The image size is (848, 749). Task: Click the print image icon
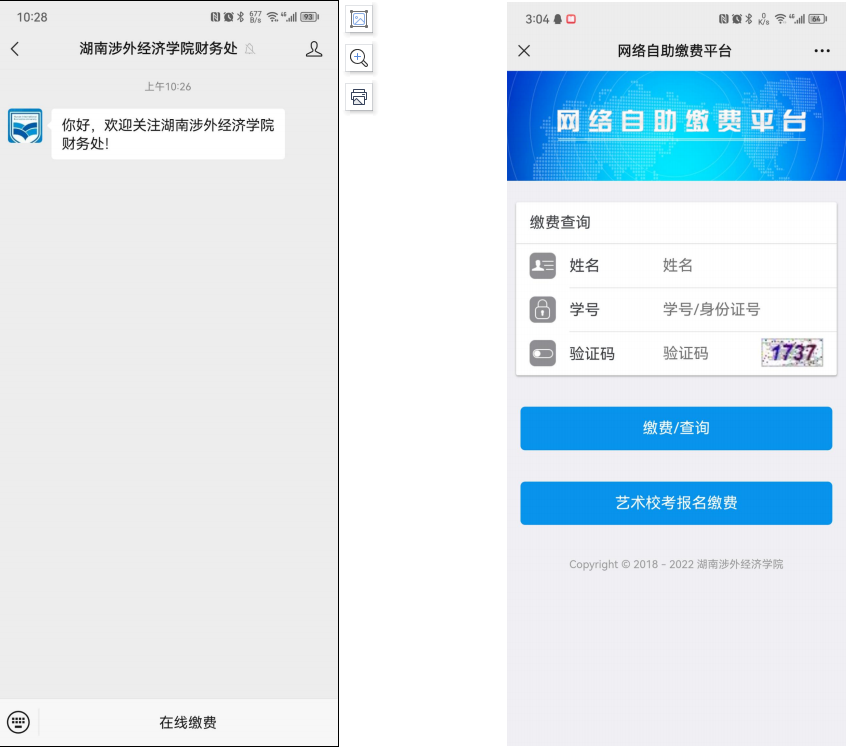click(359, 97)
